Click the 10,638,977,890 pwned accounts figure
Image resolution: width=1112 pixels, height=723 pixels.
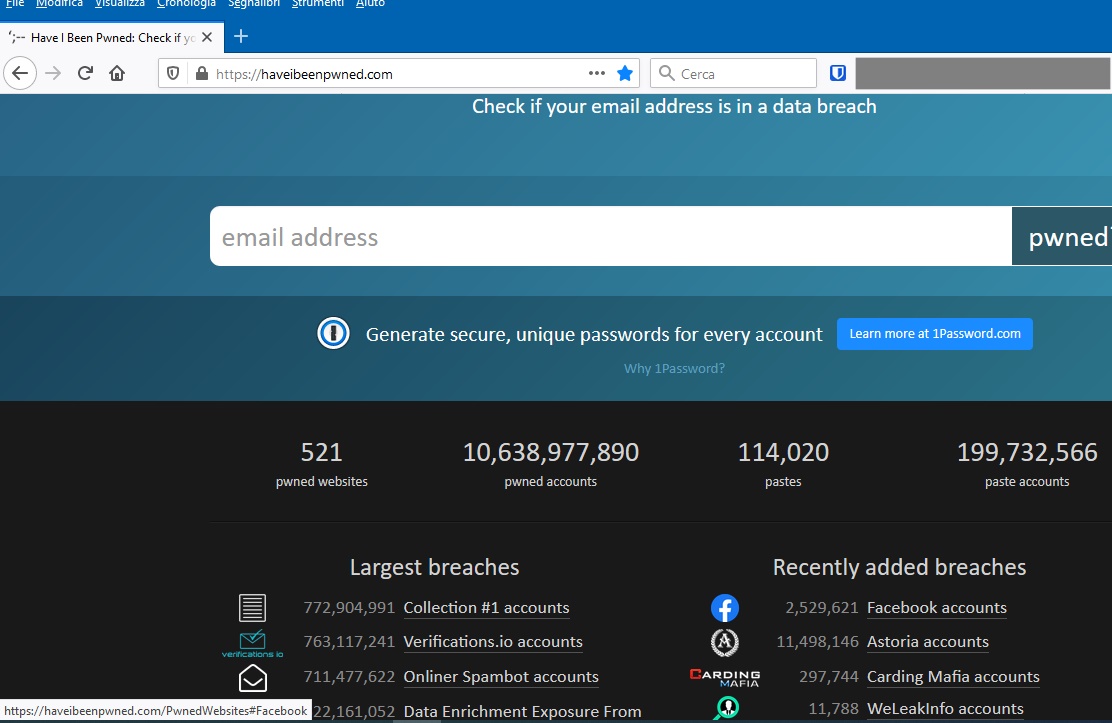[x=551, y=452]
